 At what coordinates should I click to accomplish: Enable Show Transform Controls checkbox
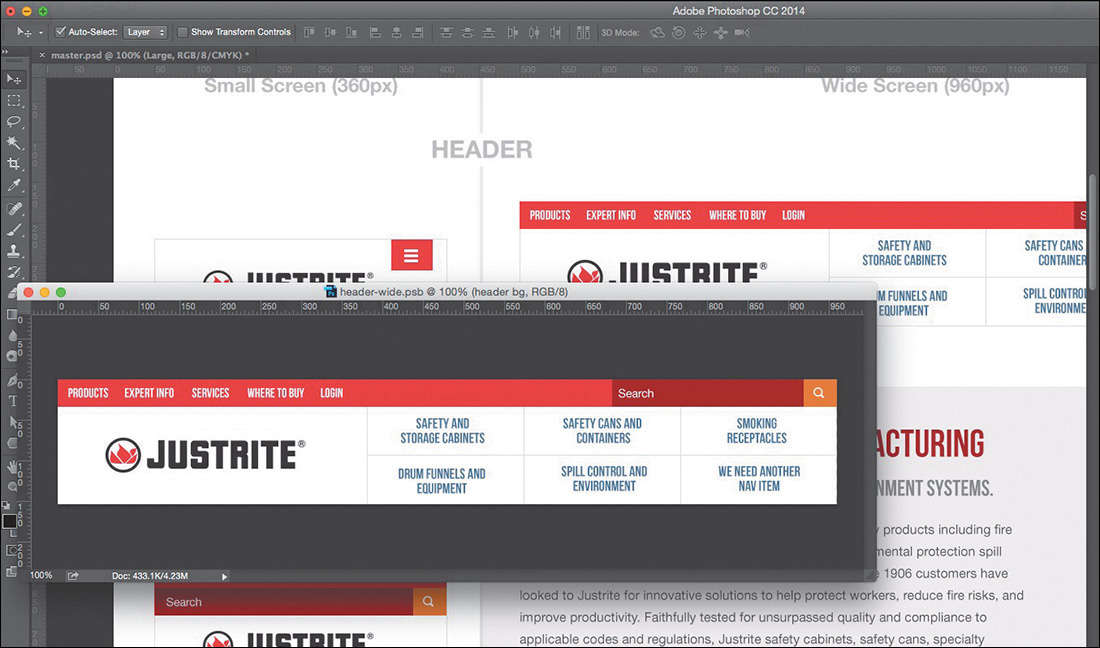coord(182,32)
